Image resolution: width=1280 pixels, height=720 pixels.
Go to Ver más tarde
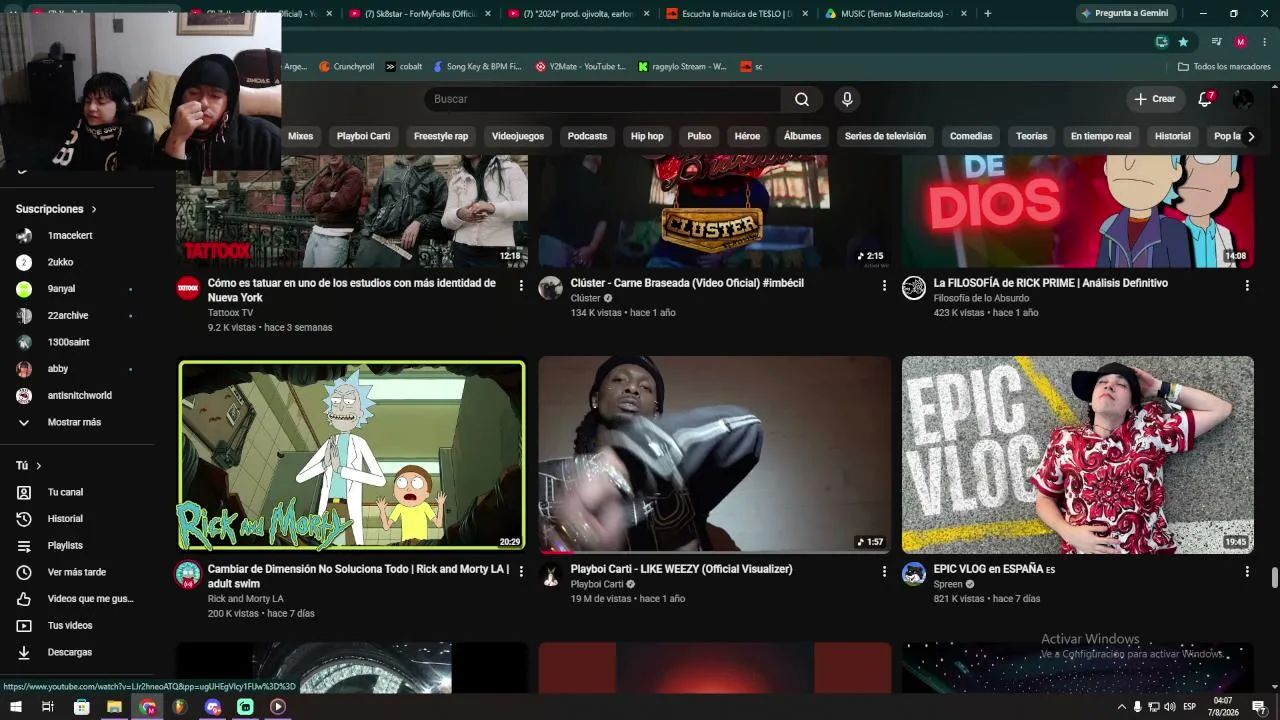pos(77,572)
